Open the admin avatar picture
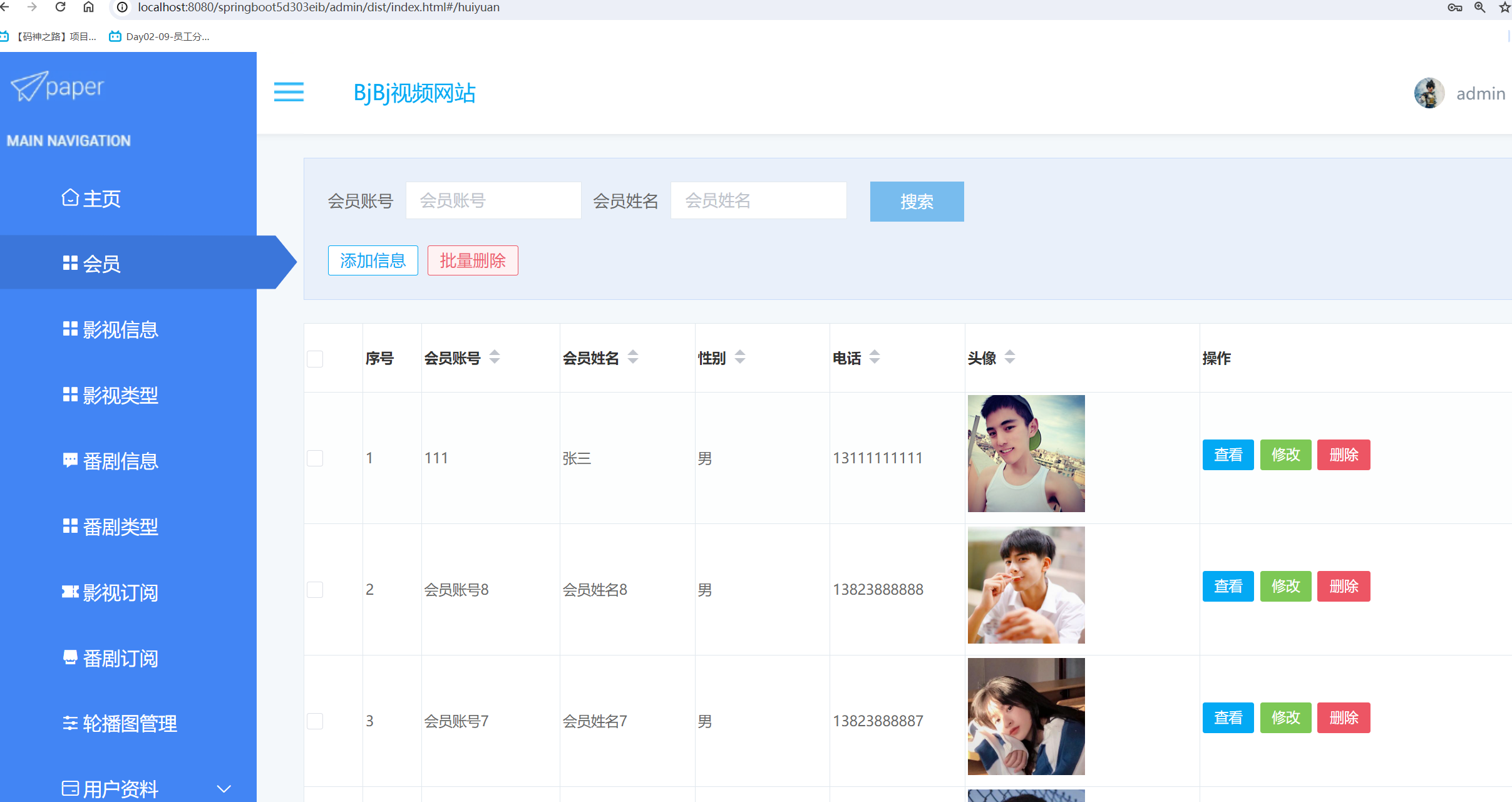 (x=1429, y=93)
